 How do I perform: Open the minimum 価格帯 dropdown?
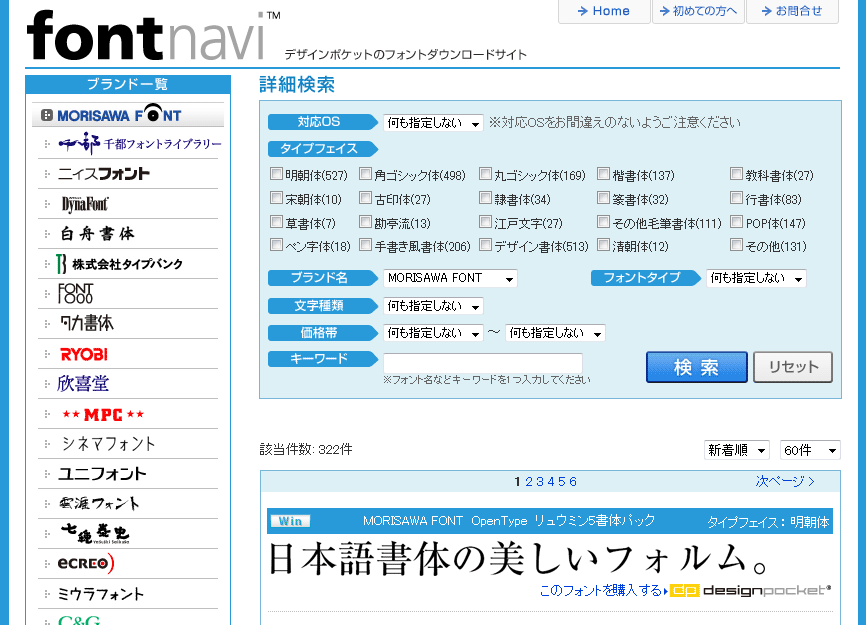pos(434,333)
